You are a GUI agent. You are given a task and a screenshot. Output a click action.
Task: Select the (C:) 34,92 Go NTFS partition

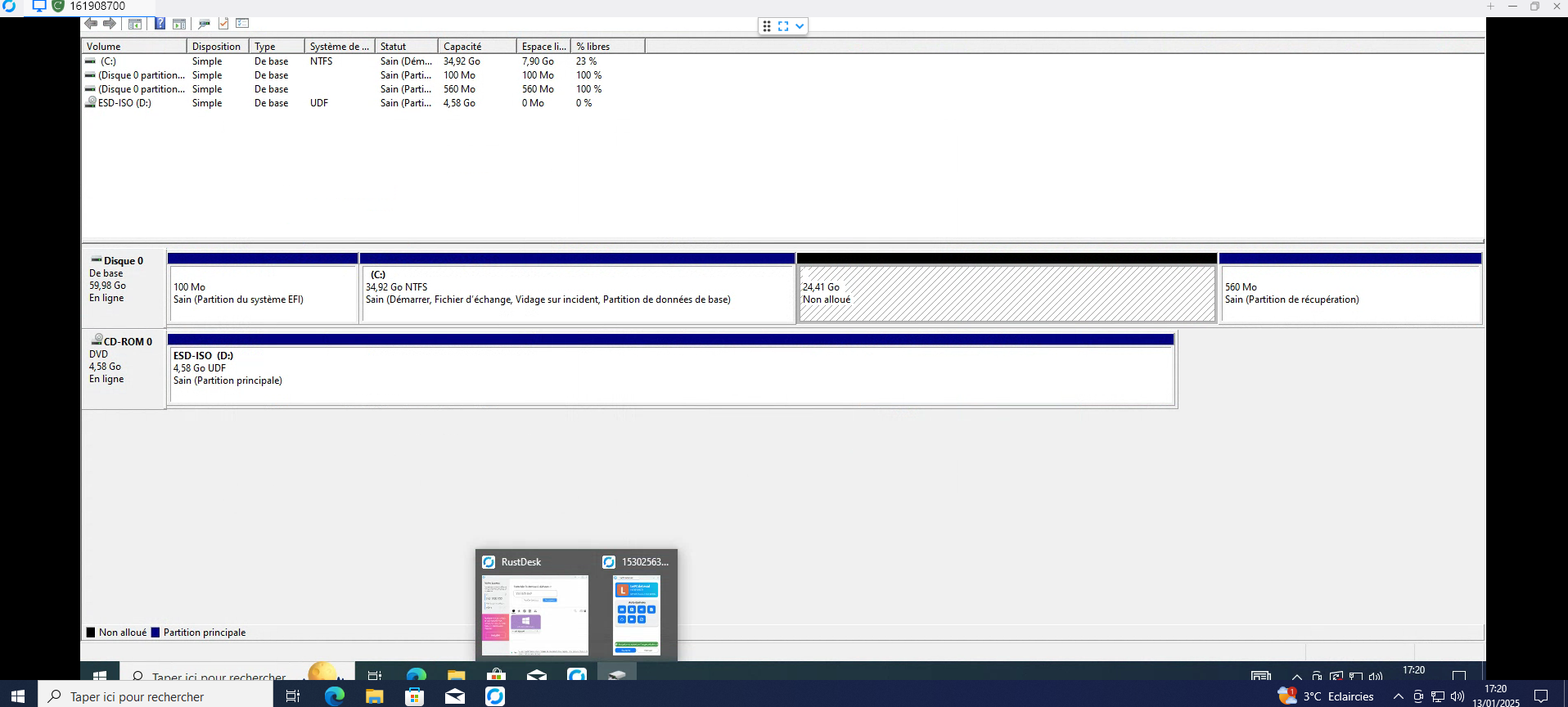[x=578, y=293]
